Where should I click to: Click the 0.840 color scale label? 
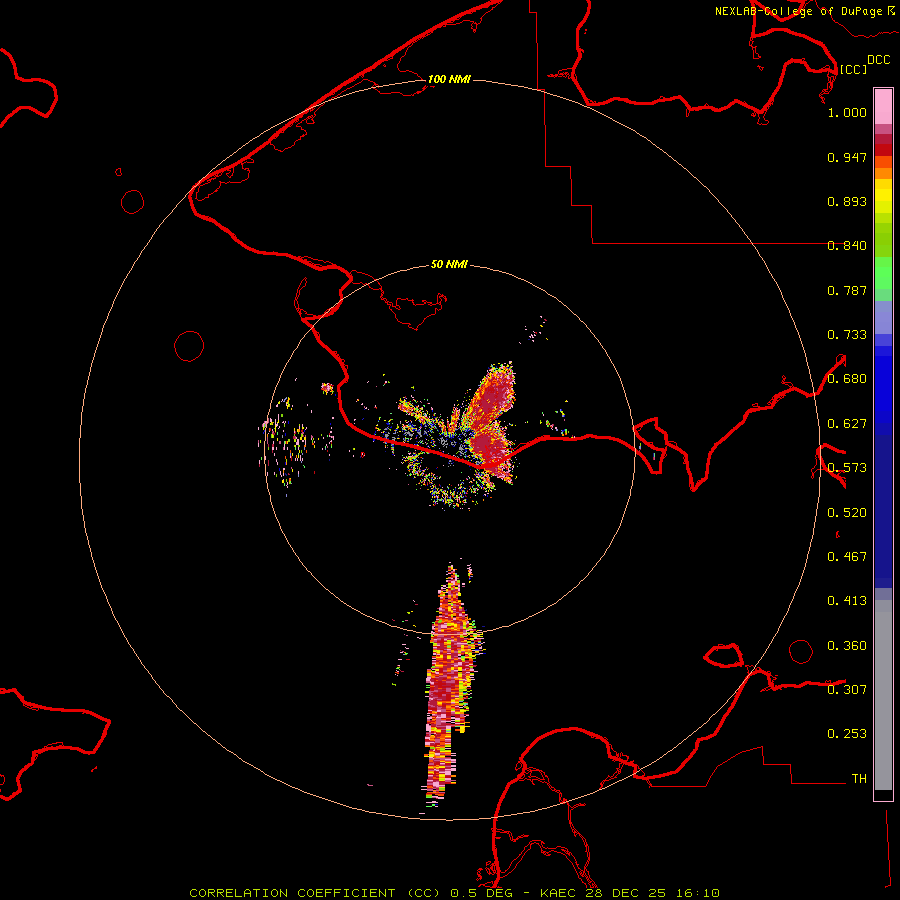click(x=847, y=246)
